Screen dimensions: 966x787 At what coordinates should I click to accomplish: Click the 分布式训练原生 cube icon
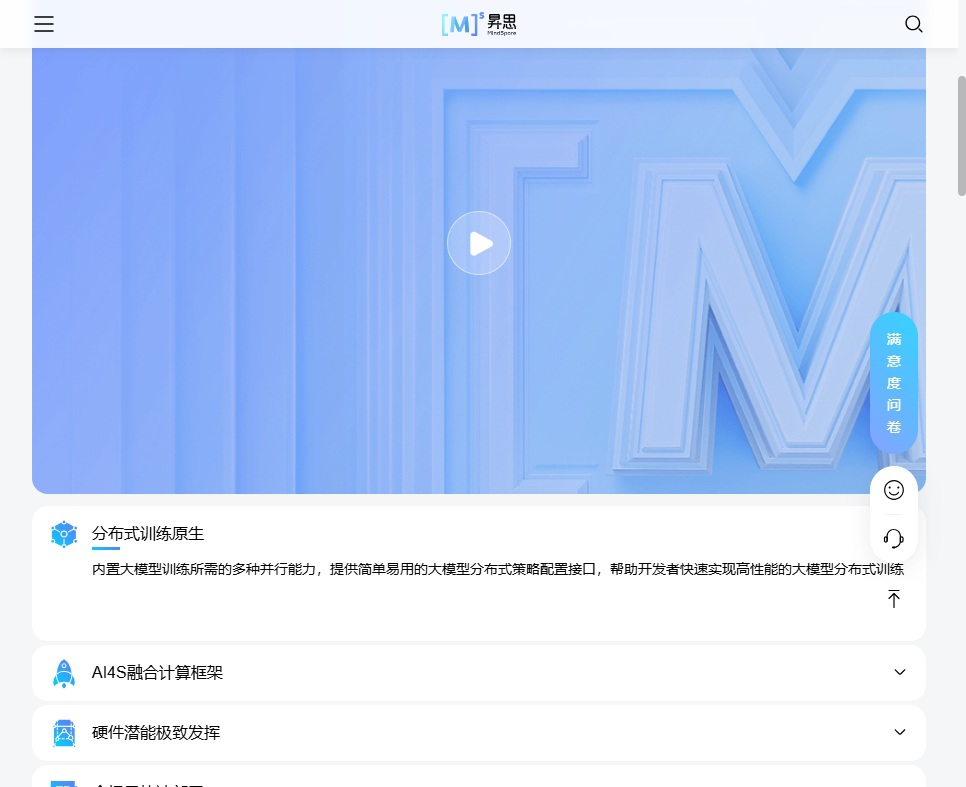(64, 534)
